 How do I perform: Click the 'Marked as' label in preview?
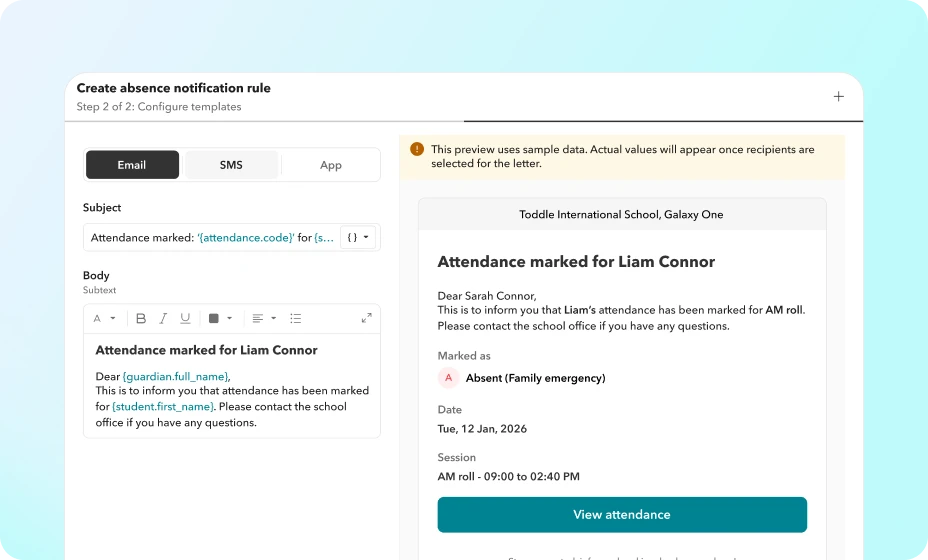464,356
